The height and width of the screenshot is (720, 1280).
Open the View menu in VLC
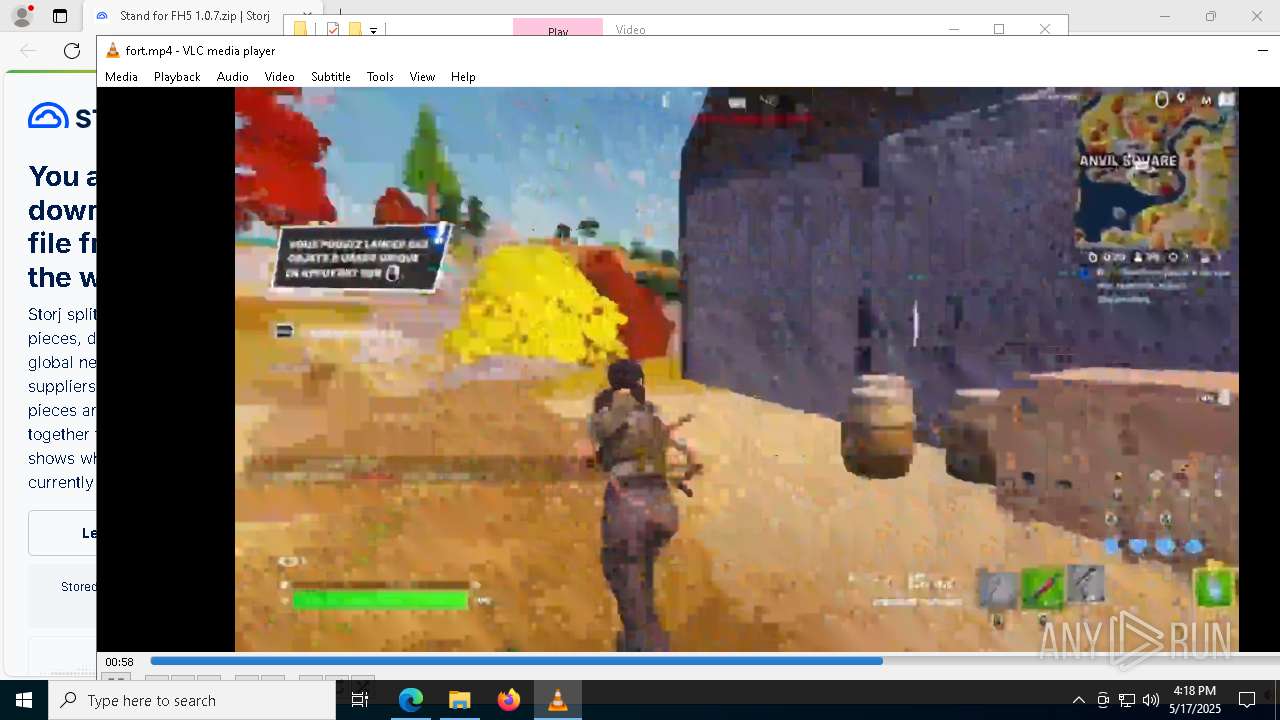[422, 77]
